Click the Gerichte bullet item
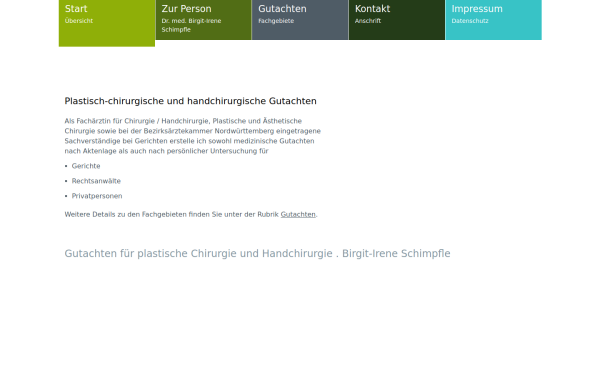600x375 pixels. 86,166
